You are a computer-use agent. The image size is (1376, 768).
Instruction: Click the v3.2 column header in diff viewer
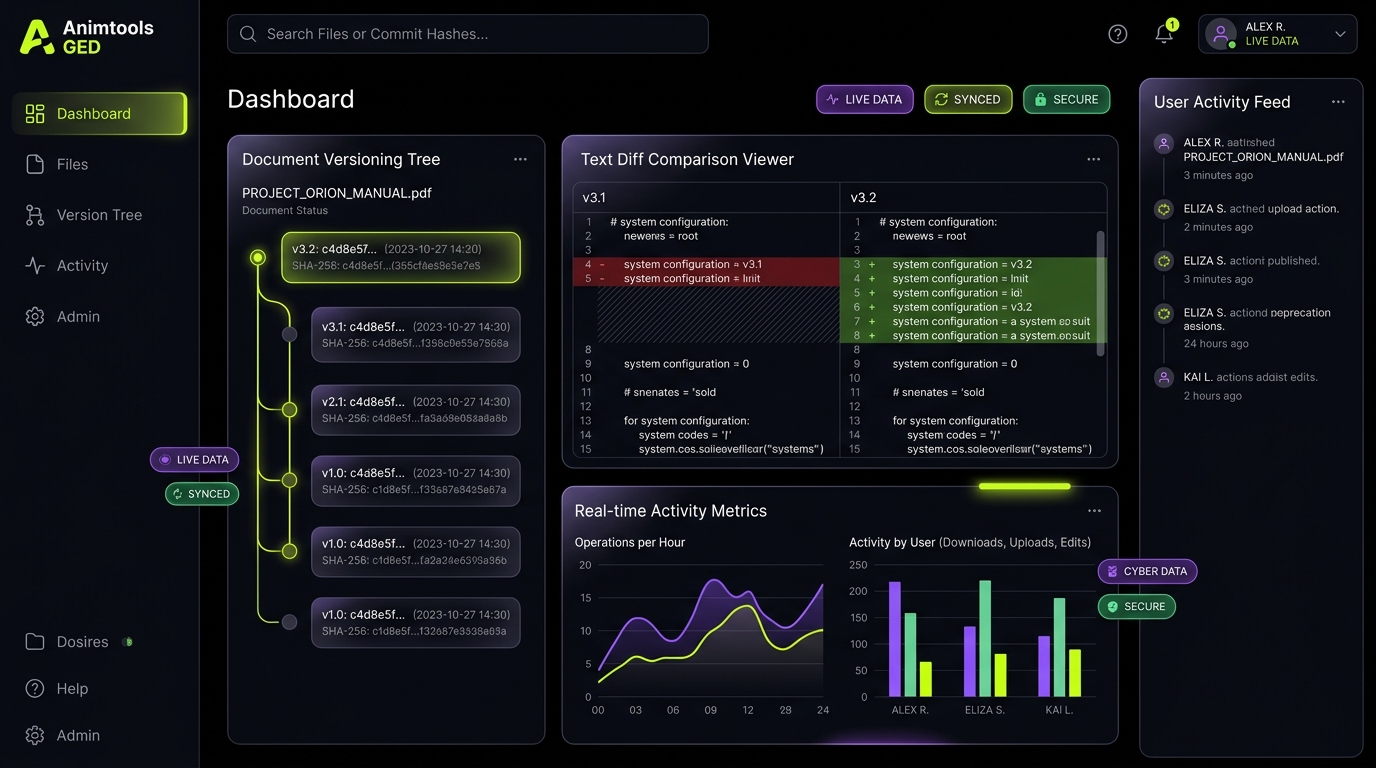863,198
